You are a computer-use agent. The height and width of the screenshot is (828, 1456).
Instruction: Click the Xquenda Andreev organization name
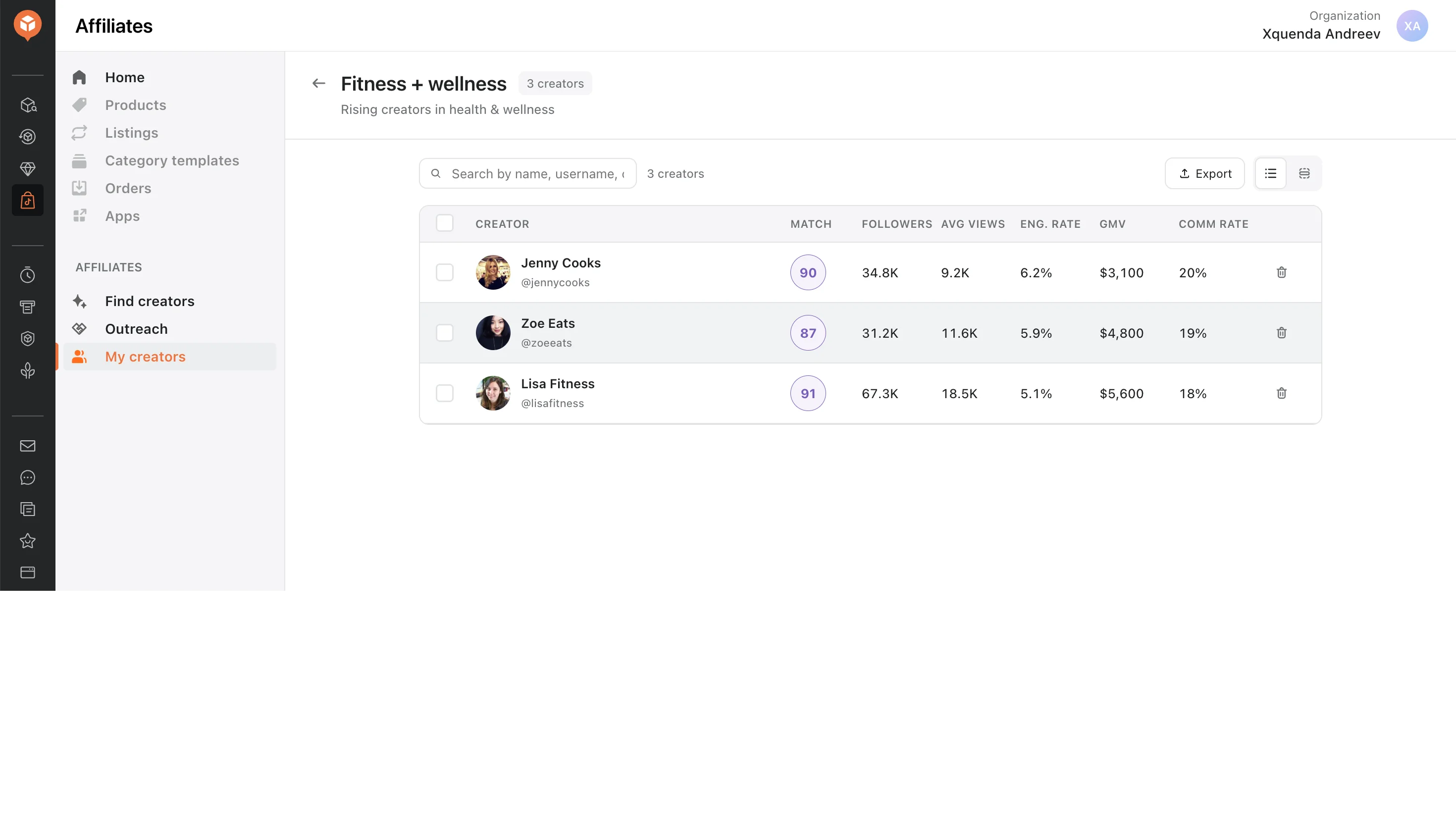[1321, 34]
